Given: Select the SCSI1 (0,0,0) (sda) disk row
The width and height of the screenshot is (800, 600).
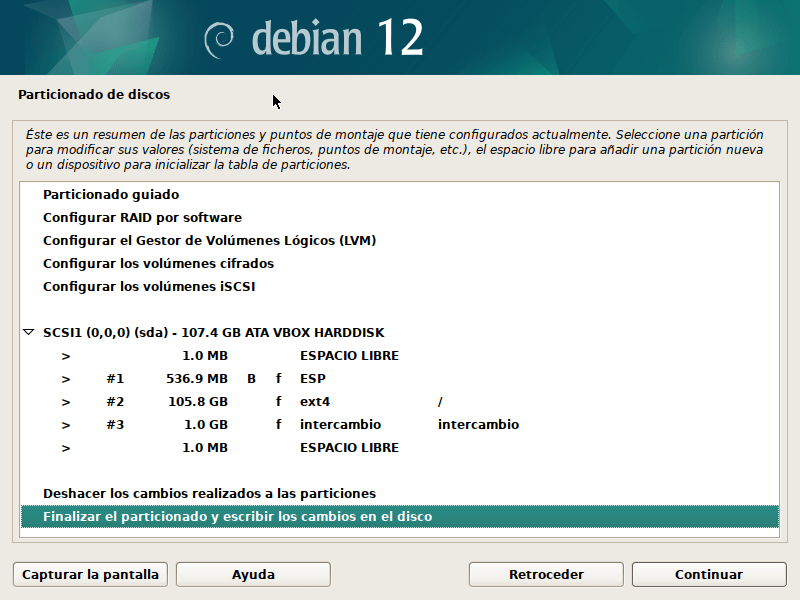Looking at the screenshot, I should point(399,332).
